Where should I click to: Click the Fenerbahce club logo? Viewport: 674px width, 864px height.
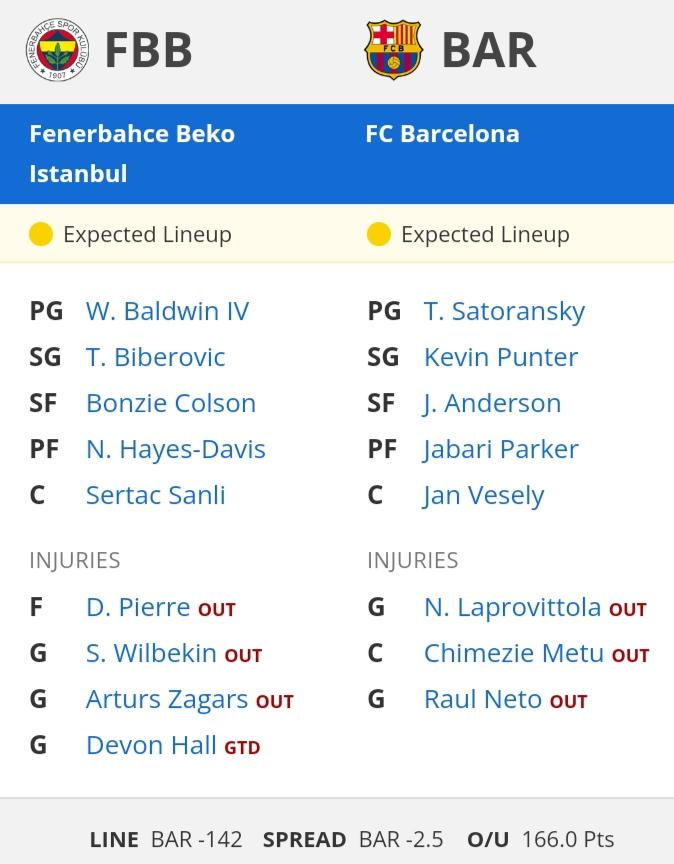[57, 50]
